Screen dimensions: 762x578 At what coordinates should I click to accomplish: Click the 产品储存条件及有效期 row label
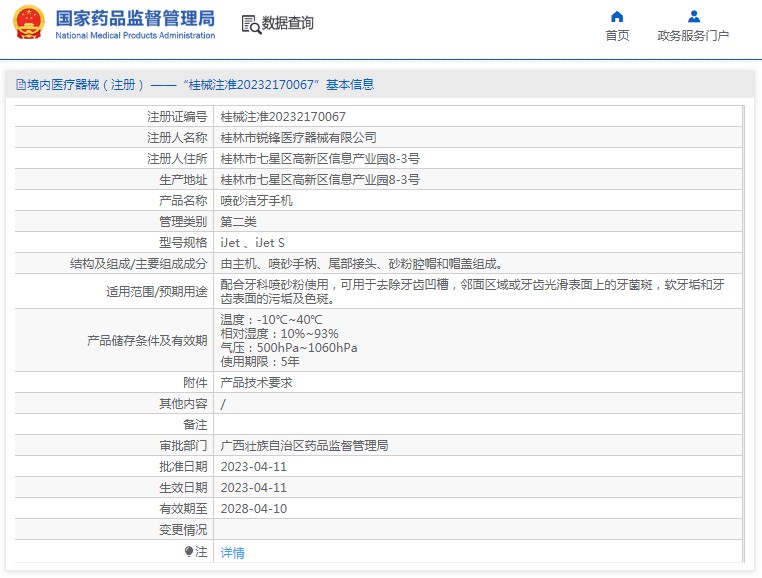[x=147, y=340]
